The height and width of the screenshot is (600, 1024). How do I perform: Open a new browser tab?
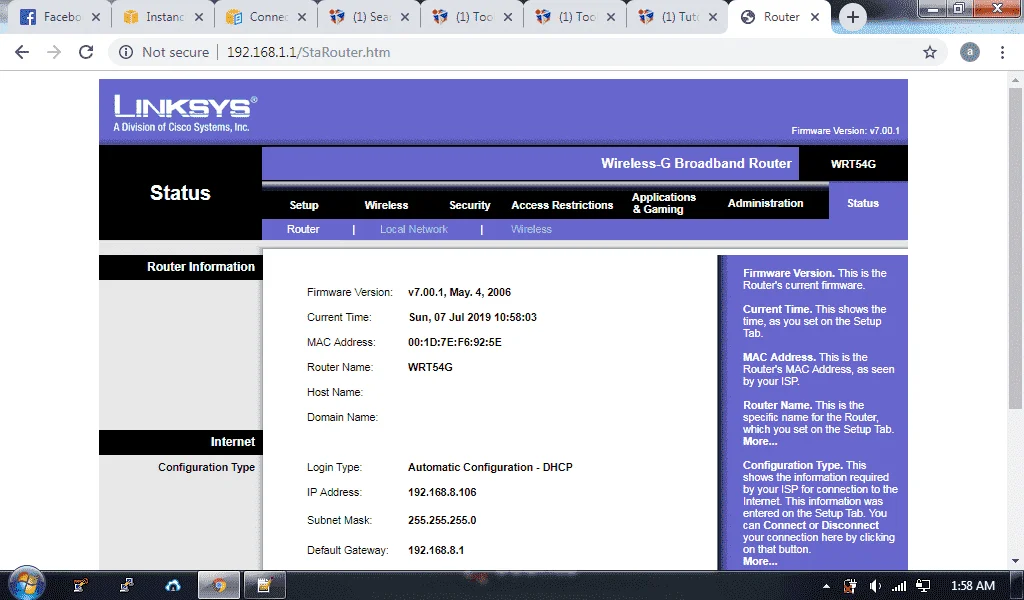pyautogui.click(x=853, y=18)
